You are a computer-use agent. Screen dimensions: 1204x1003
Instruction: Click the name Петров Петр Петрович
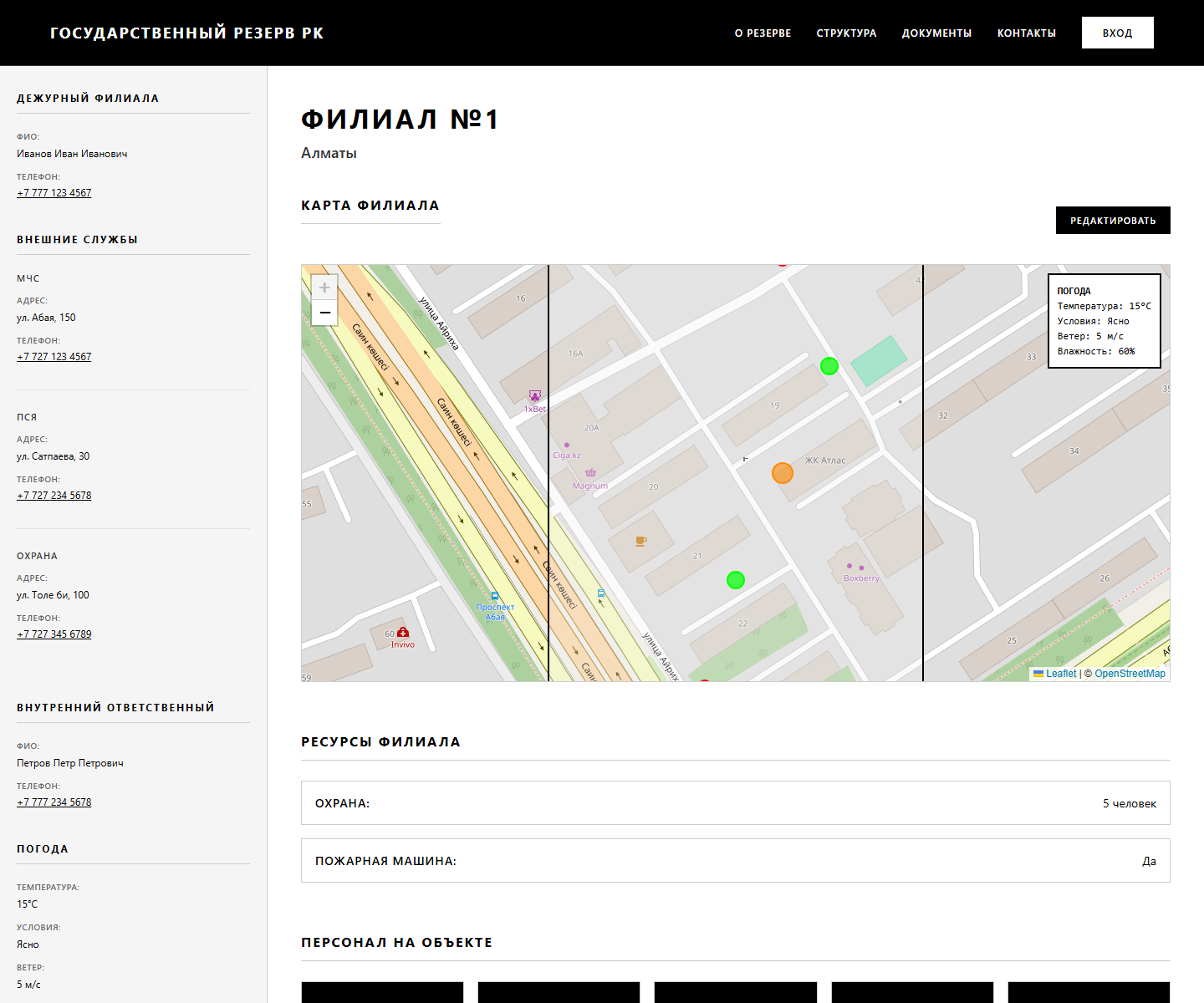[70, 763]
